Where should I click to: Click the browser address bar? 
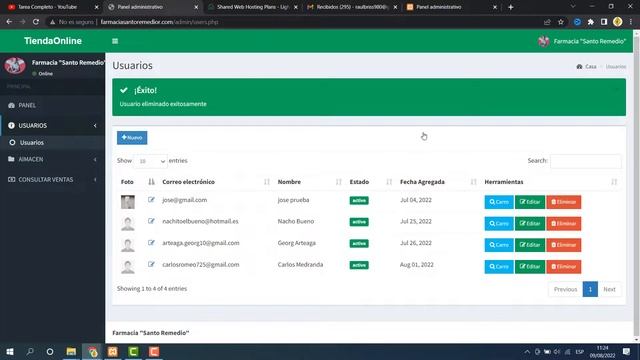[x=294, y=22]
